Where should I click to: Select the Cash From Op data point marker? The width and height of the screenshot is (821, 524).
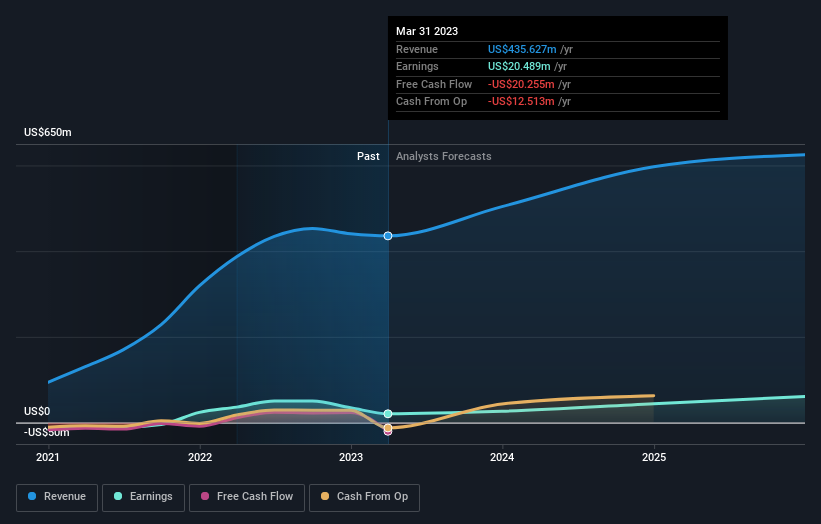click(x=388, y=428)
